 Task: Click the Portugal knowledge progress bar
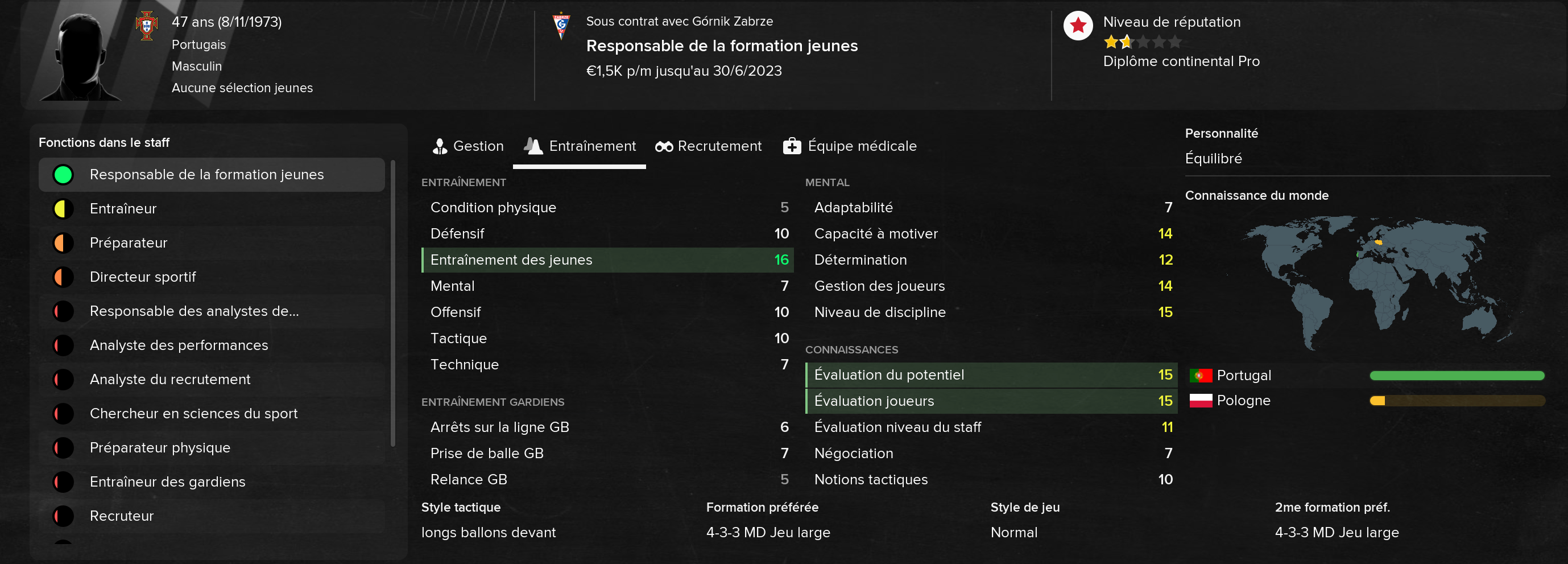click(x=1457, y=376)
